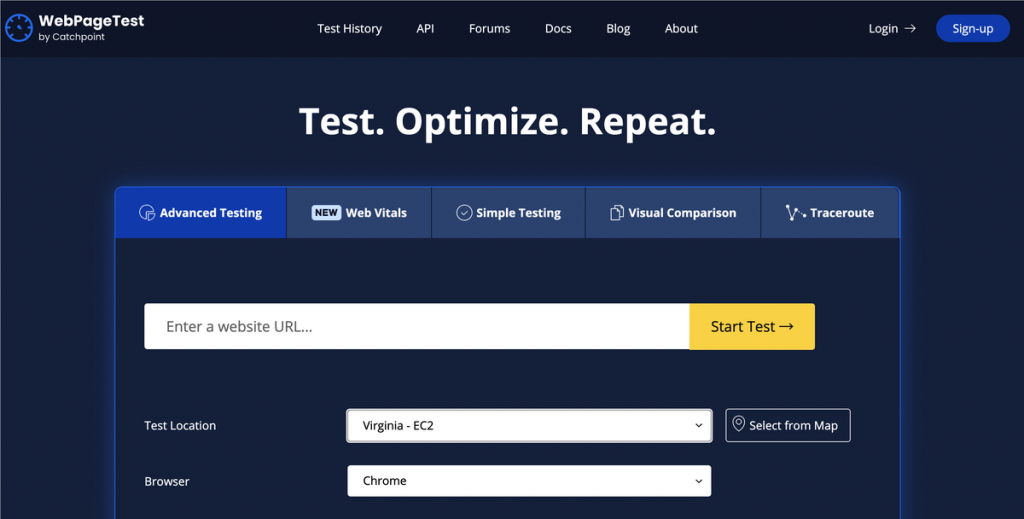
Task: Open the Browser dropdown showing Chrome
Action: click(529, 481)
